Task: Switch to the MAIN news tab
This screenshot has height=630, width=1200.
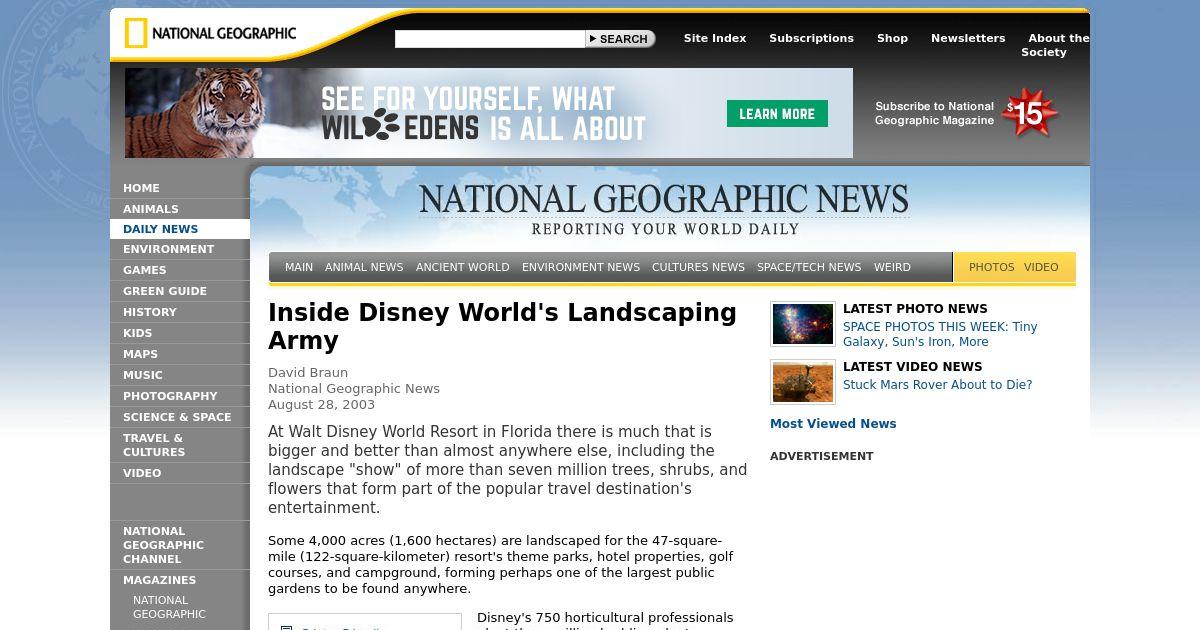Action: (299, 267)
